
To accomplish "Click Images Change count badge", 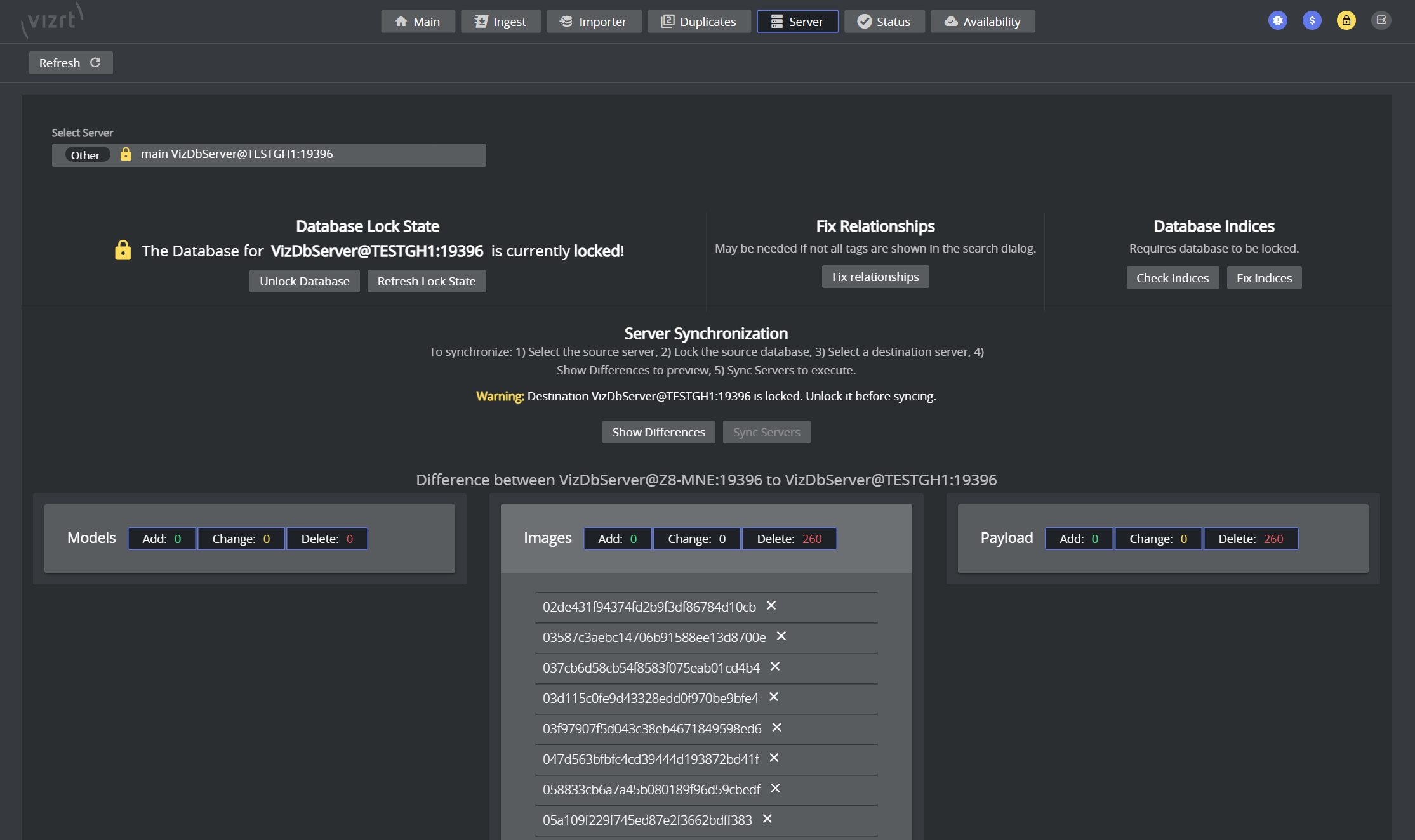I will click(697, 539).
